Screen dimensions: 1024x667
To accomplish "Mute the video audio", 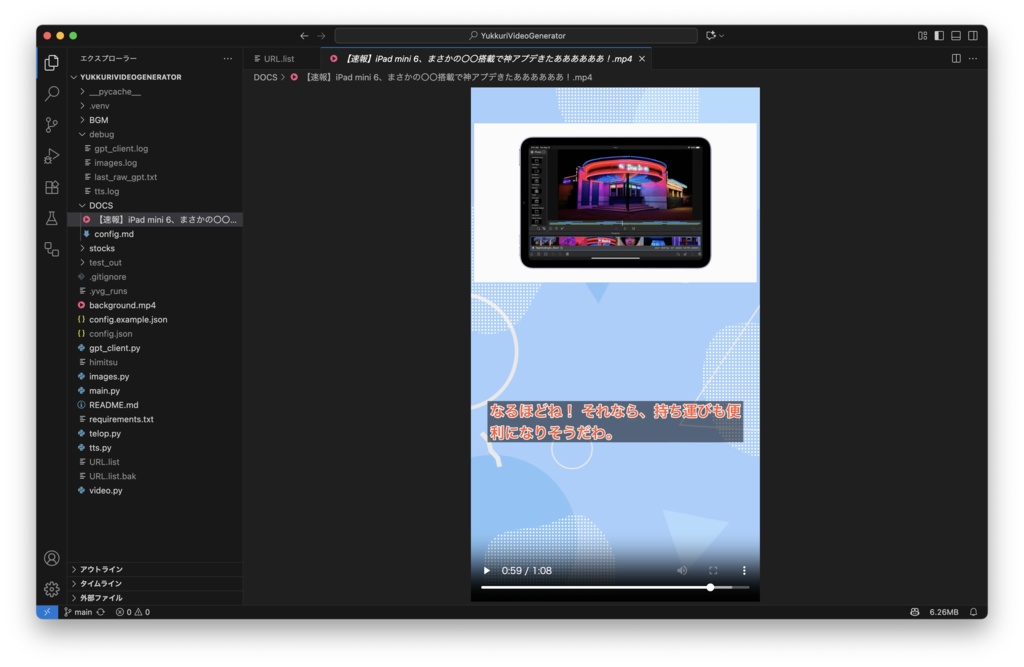I will (682, 569).
